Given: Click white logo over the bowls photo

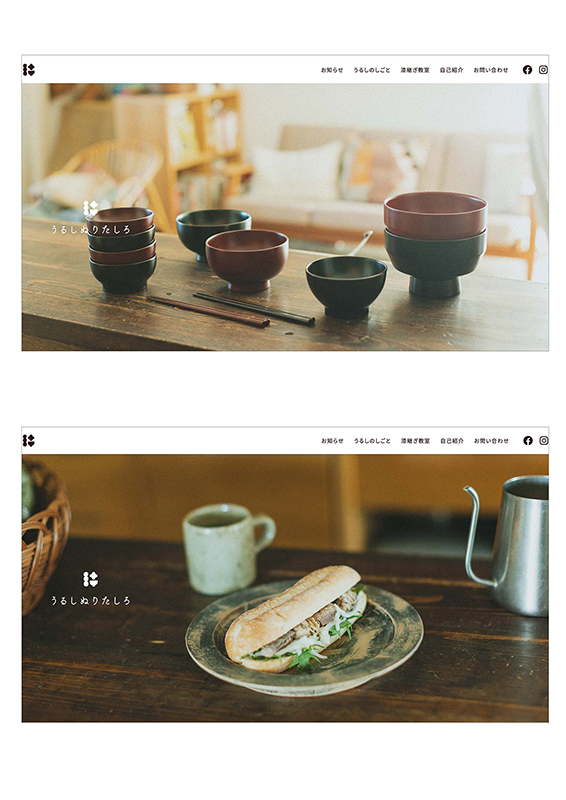Looking at the screenshot, I should click(x=91, y=209).
